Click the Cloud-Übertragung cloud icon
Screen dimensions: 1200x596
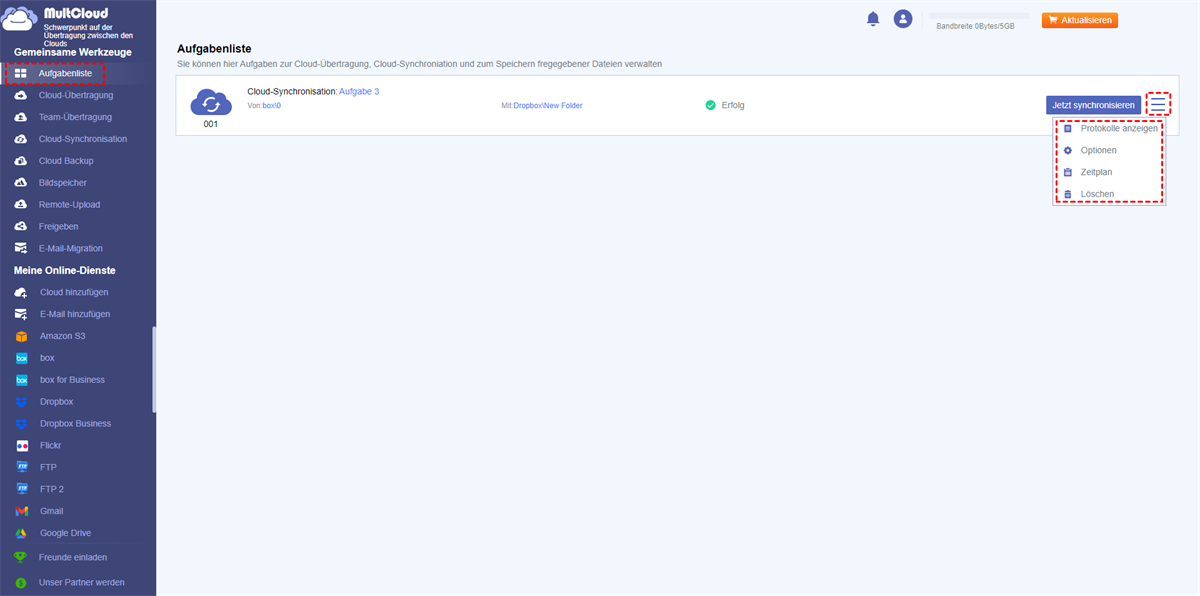pos(21,96)
